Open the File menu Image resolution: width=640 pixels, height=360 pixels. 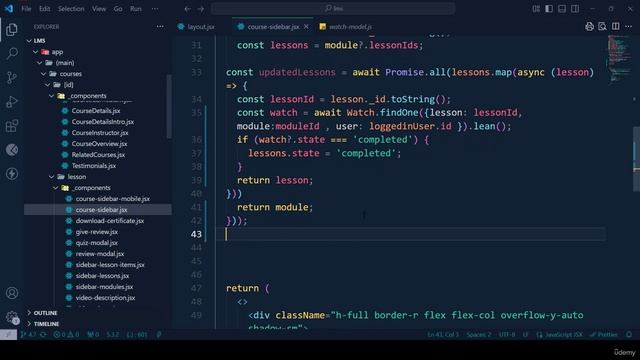click(x=26, y=9)
